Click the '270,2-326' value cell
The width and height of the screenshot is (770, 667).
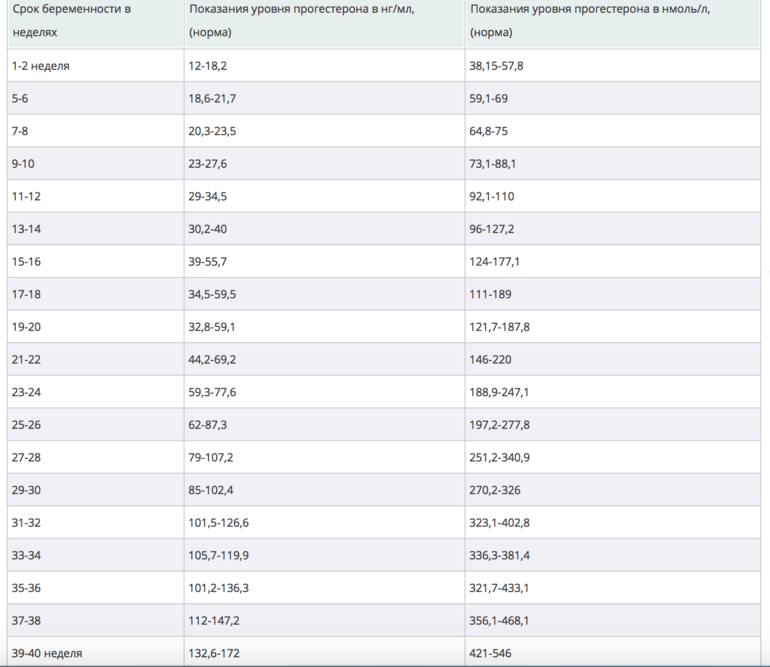point(494,491)
